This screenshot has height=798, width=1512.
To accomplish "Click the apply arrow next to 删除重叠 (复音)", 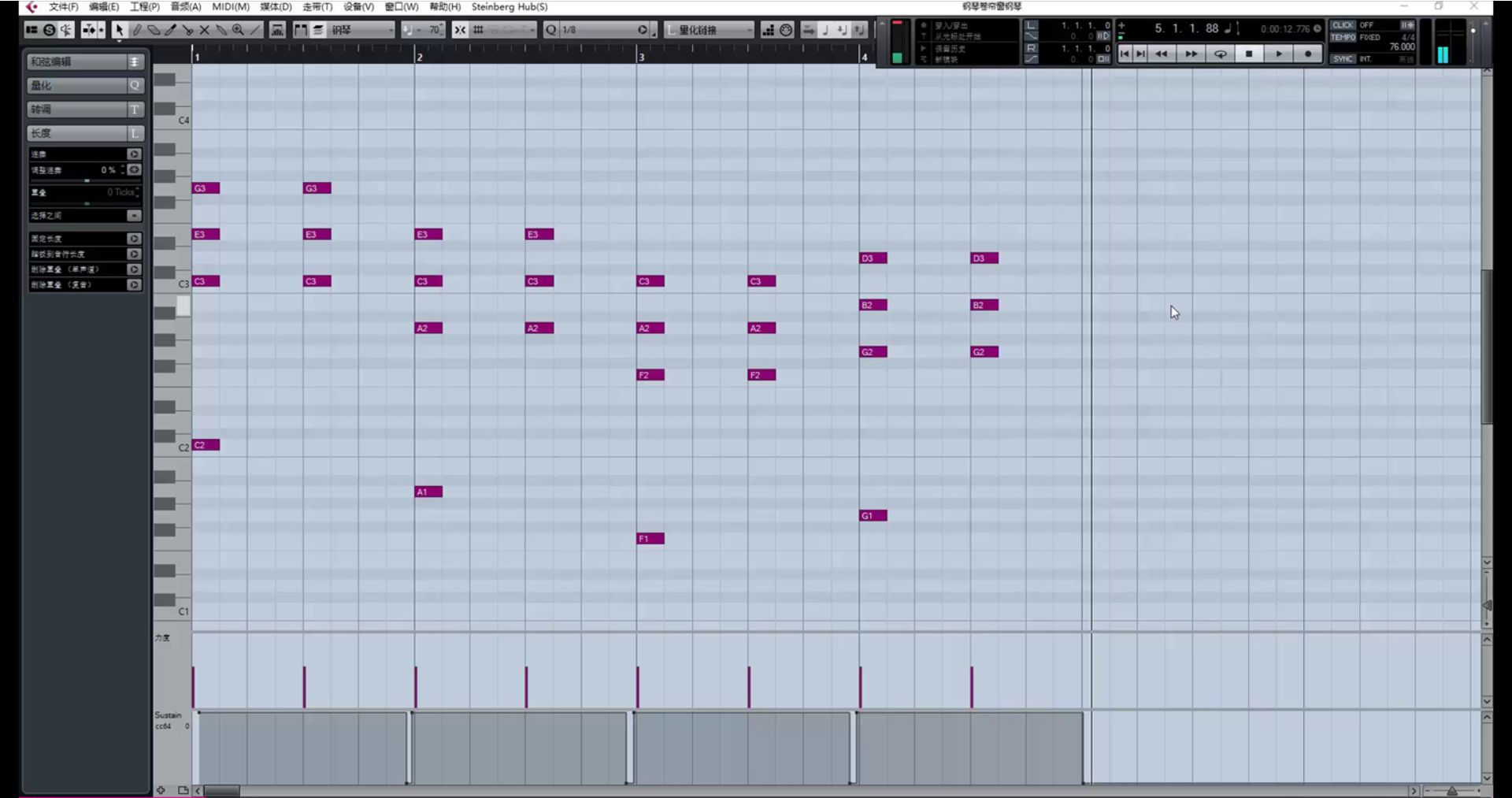I will (x=134, y=285).
